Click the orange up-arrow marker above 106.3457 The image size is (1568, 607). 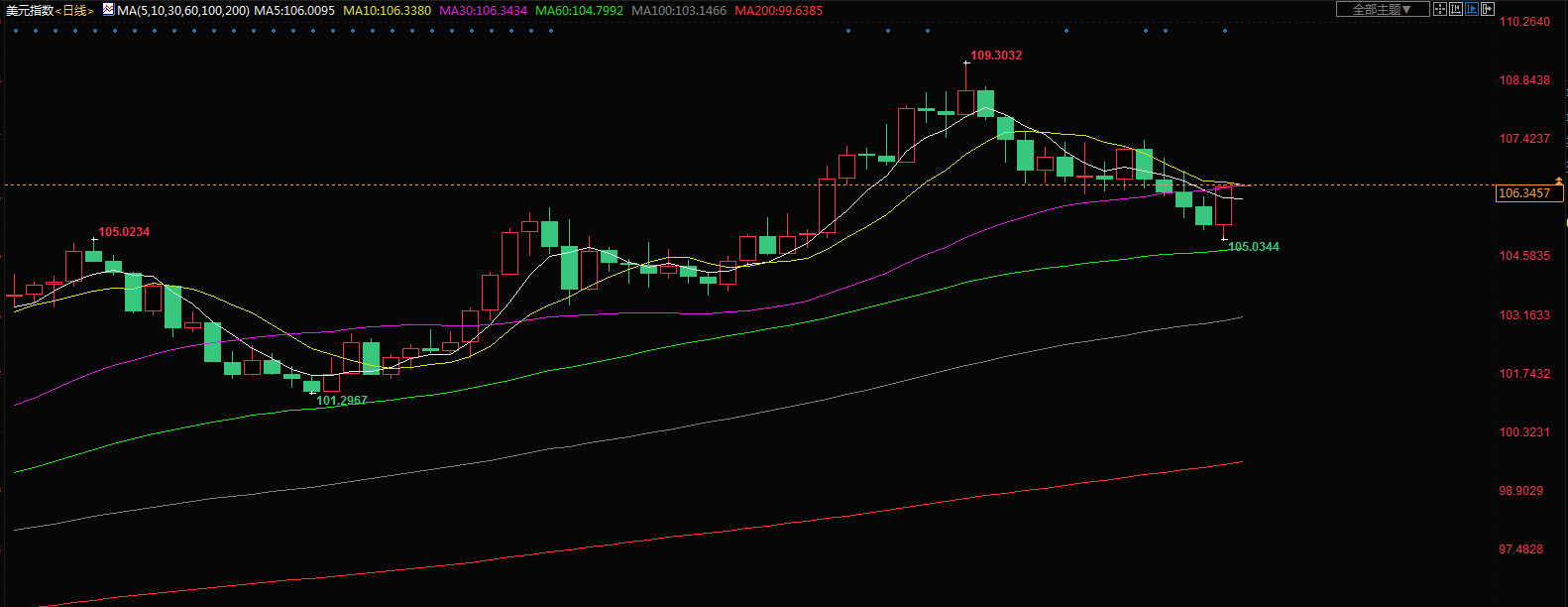tap(1559, 181)
